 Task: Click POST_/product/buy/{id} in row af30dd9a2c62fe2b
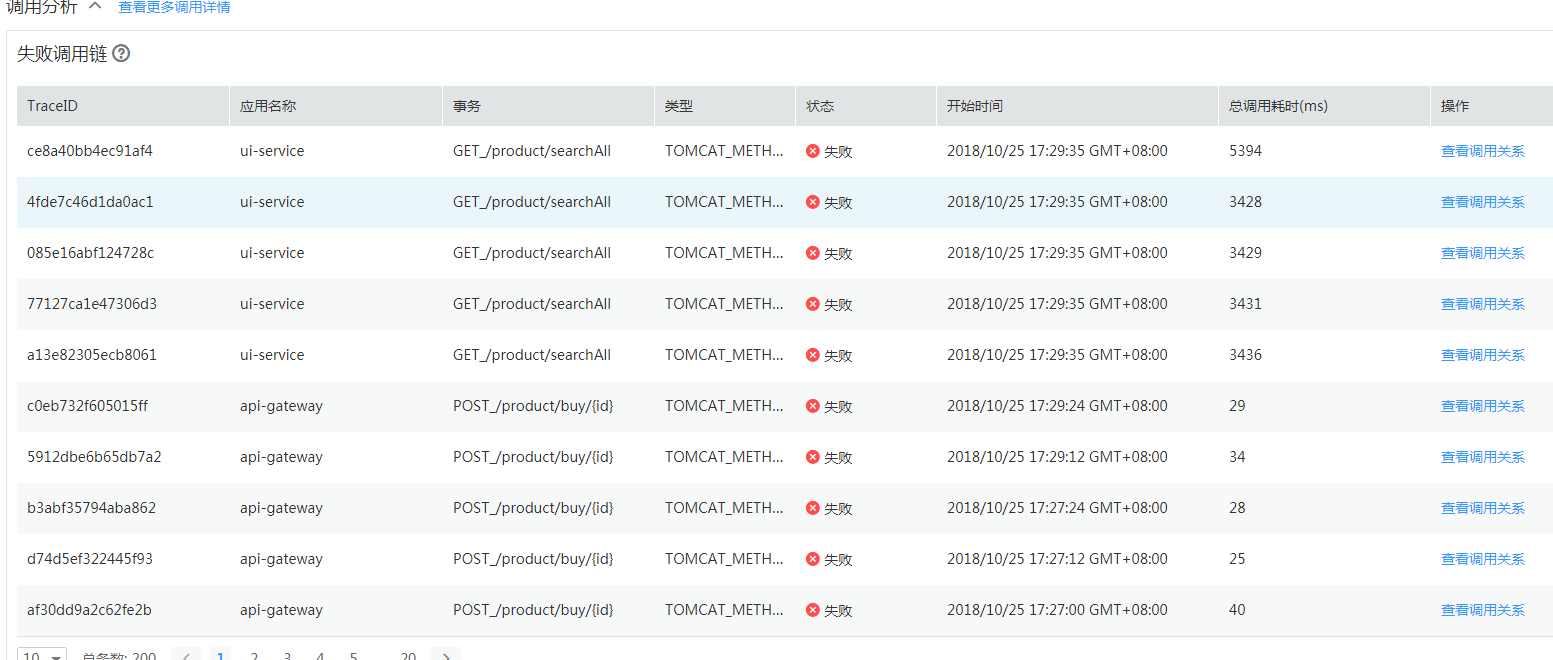533,610
